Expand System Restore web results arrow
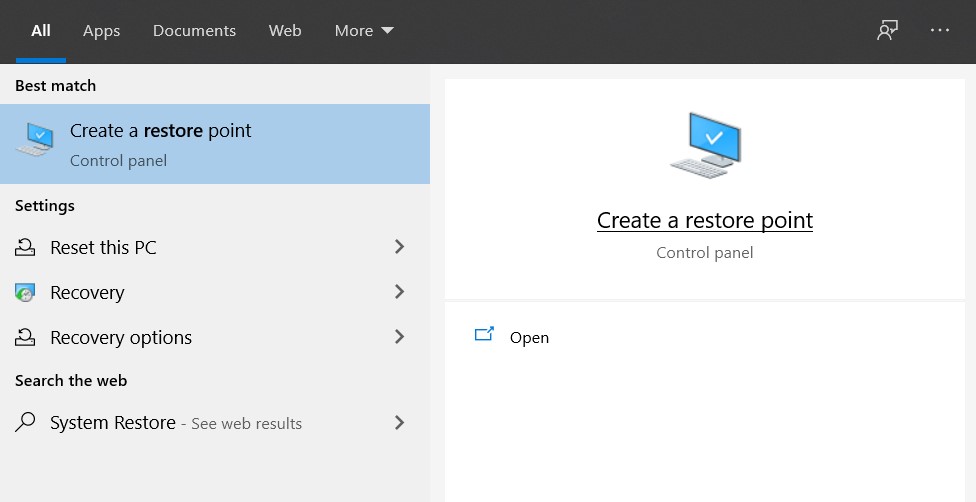976x502 pixels. tap(399, 423)
